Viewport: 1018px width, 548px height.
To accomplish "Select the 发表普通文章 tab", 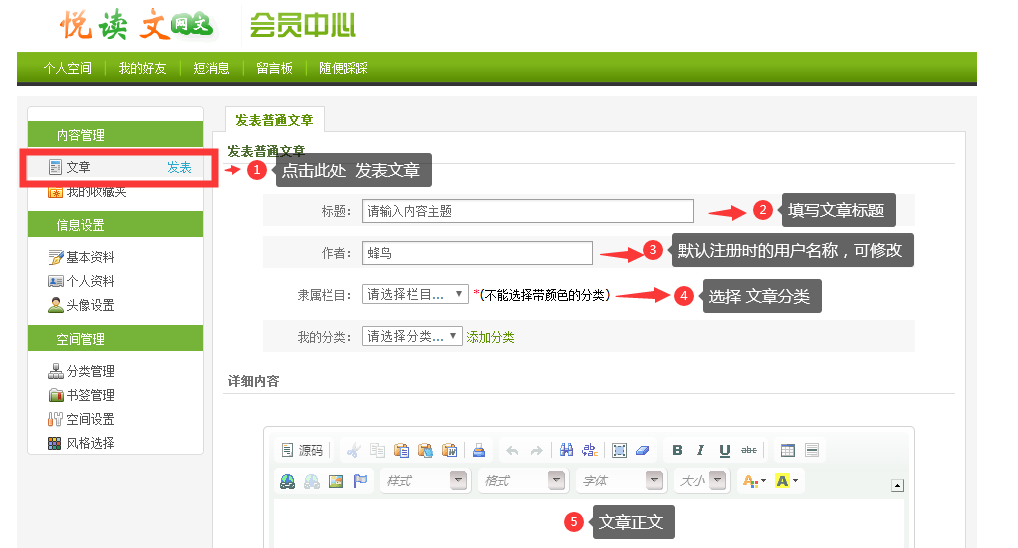I will (x=274, y=120).
